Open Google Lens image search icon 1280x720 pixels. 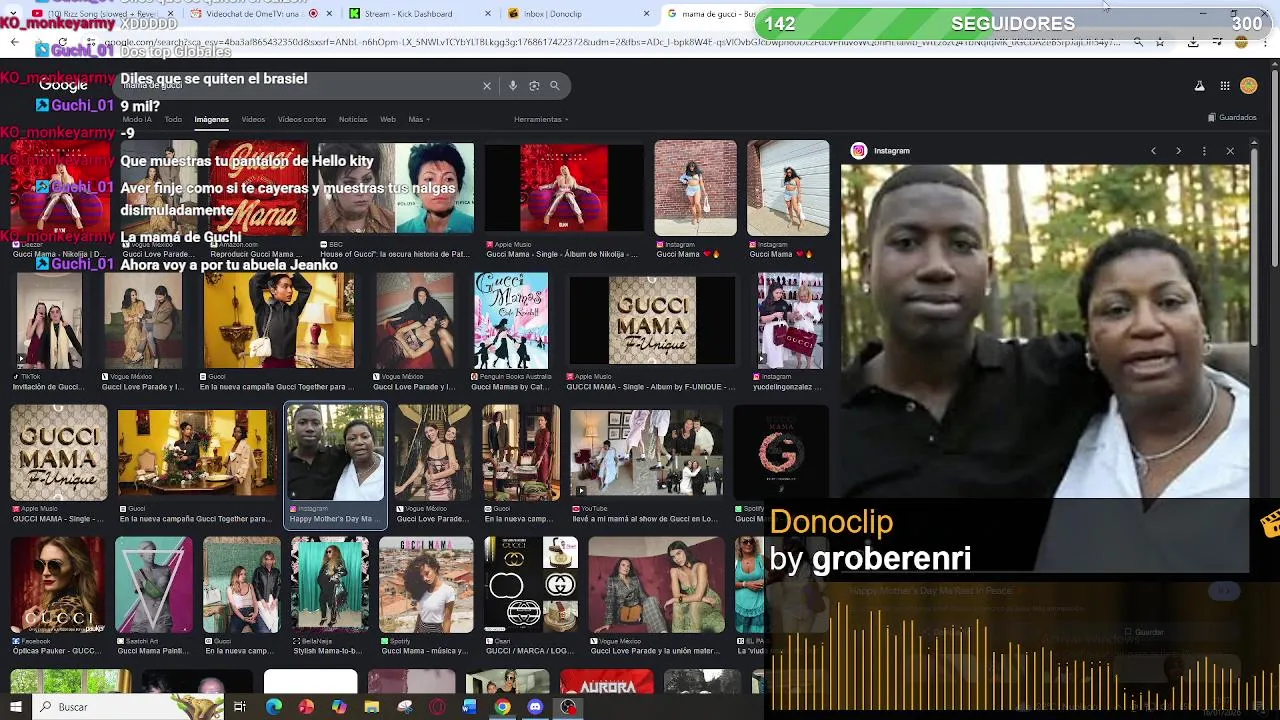point(534,86)
